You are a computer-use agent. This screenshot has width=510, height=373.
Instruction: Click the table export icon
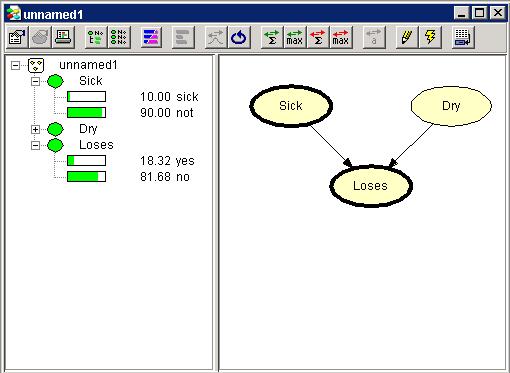(463, 37)
